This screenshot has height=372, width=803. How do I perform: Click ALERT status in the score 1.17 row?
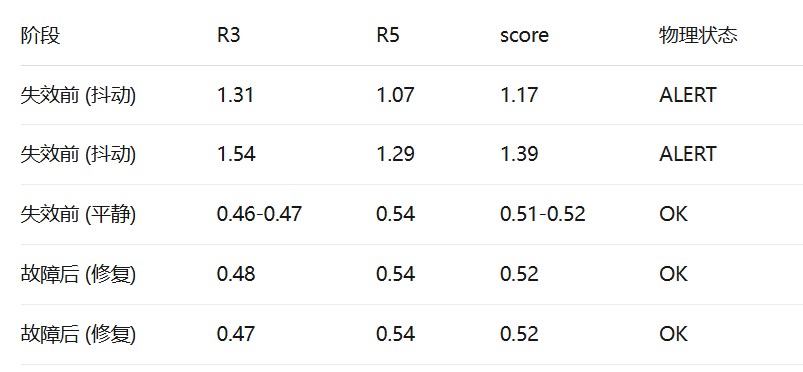coord(688,95)
